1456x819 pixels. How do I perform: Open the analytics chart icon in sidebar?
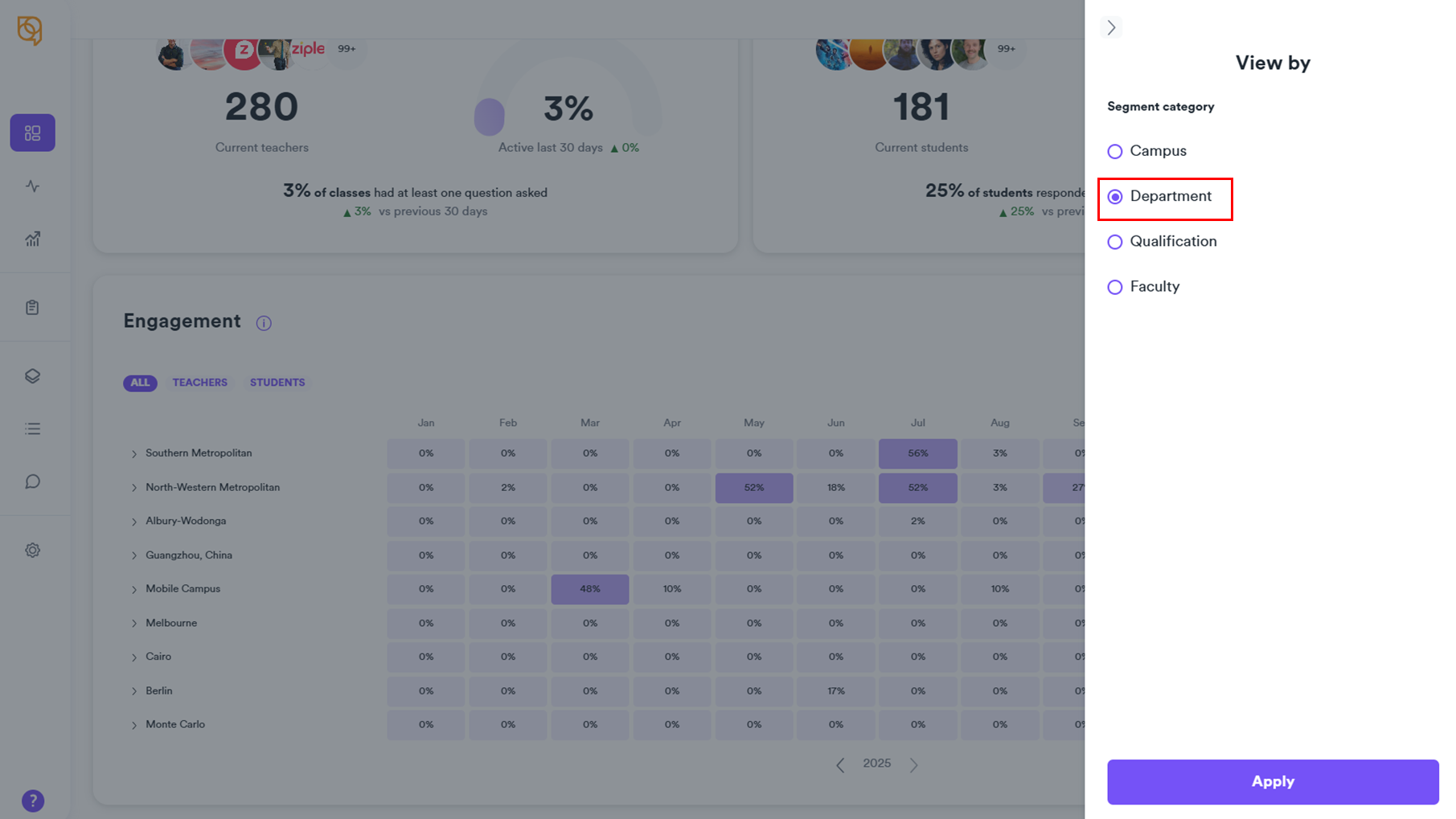(x=32, y=240)
